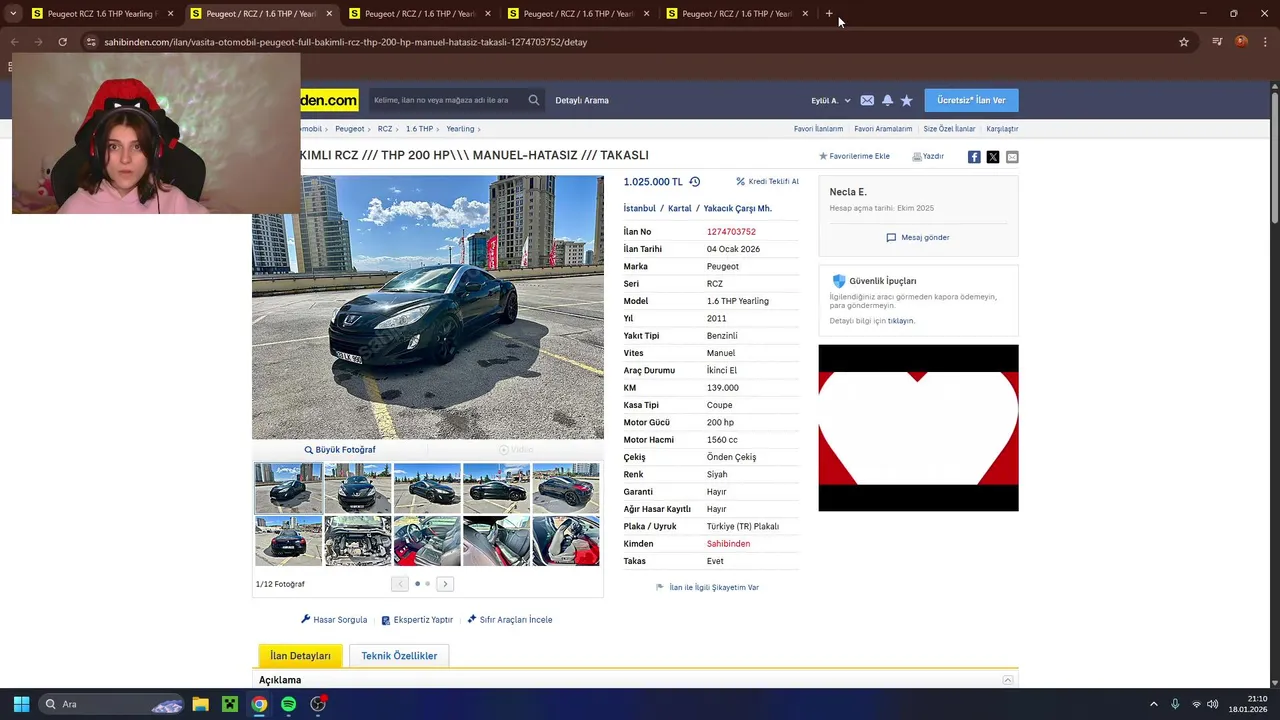The image size is (1280, 720).
Task: Click 1.6 THP breadcrumb link
Action: coord(419,129)
